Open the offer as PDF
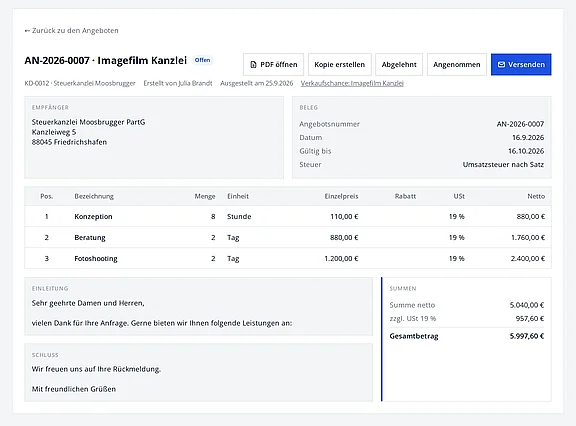Image resolution: width=576 pixels, height=426 pixels. click(x=273, y=65)
